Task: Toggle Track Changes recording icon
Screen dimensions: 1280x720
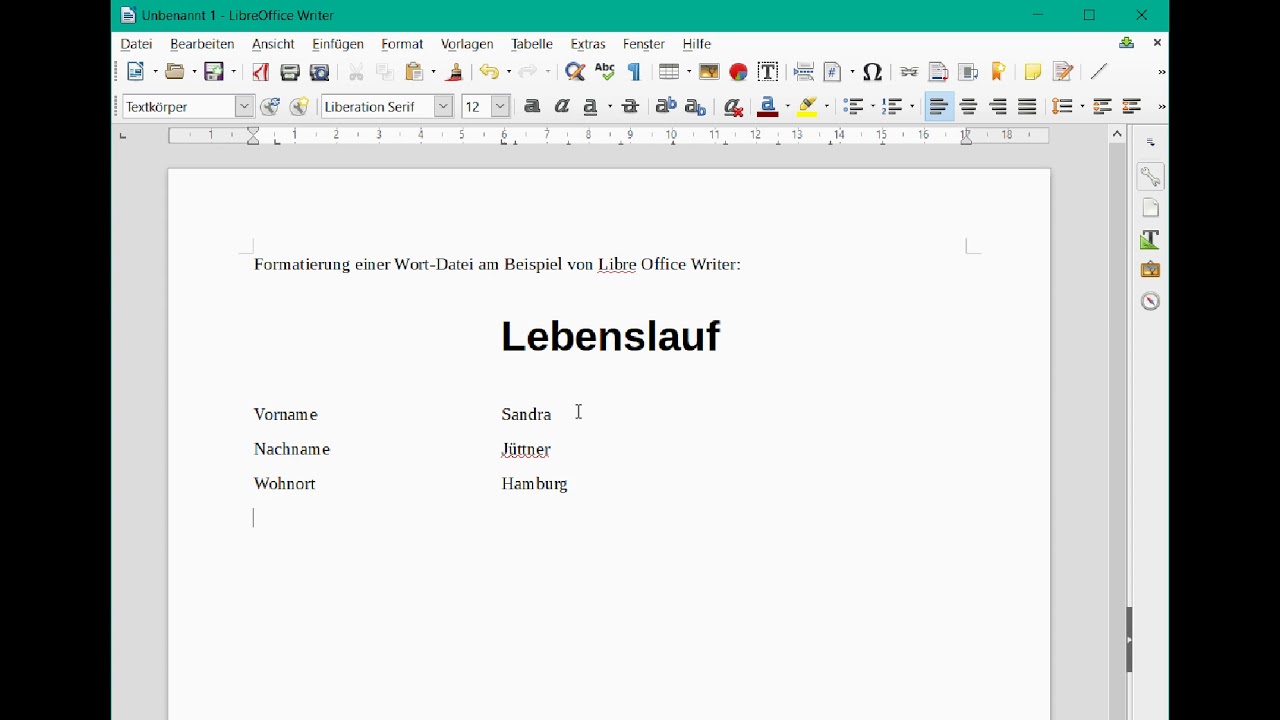Action: point(1063,72)
